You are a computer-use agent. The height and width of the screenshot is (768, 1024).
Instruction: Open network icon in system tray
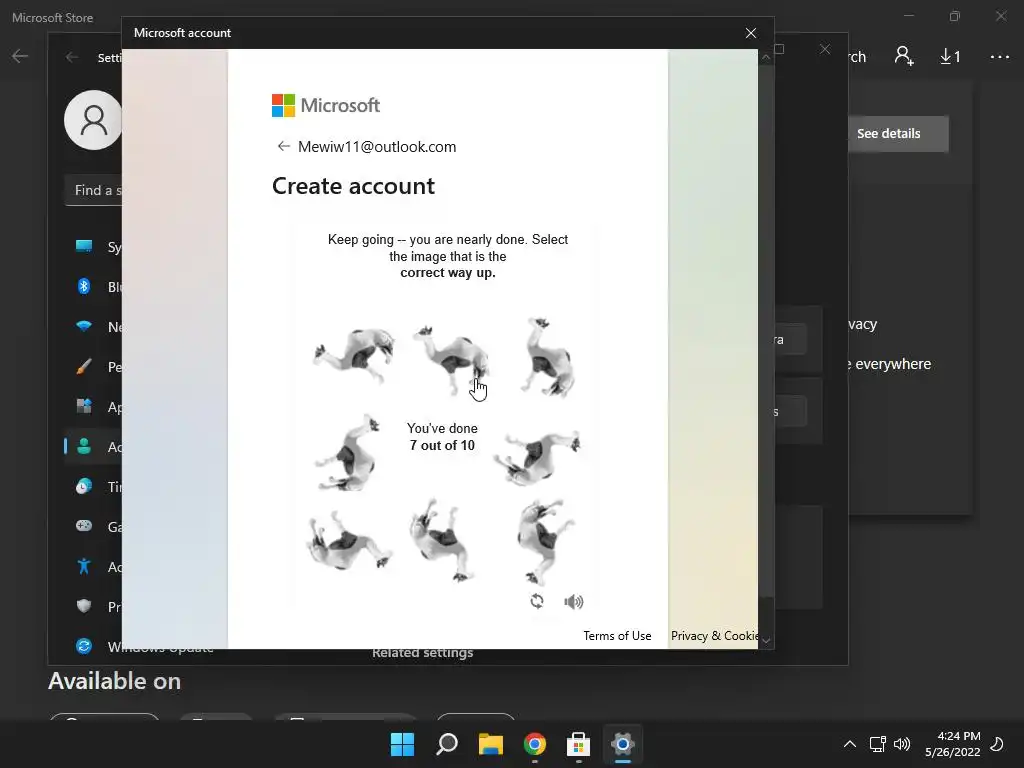(x=878, y=744)
